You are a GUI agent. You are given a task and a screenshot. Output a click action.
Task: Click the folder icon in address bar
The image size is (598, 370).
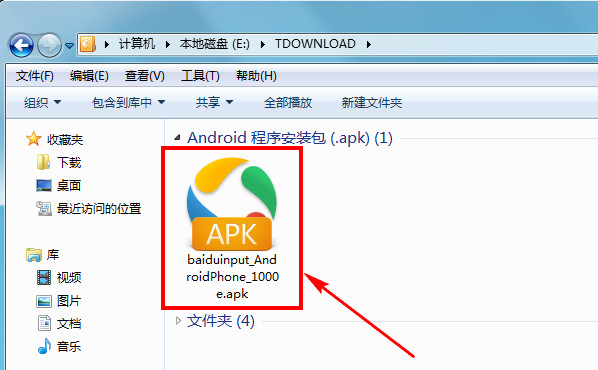[88, 44]
